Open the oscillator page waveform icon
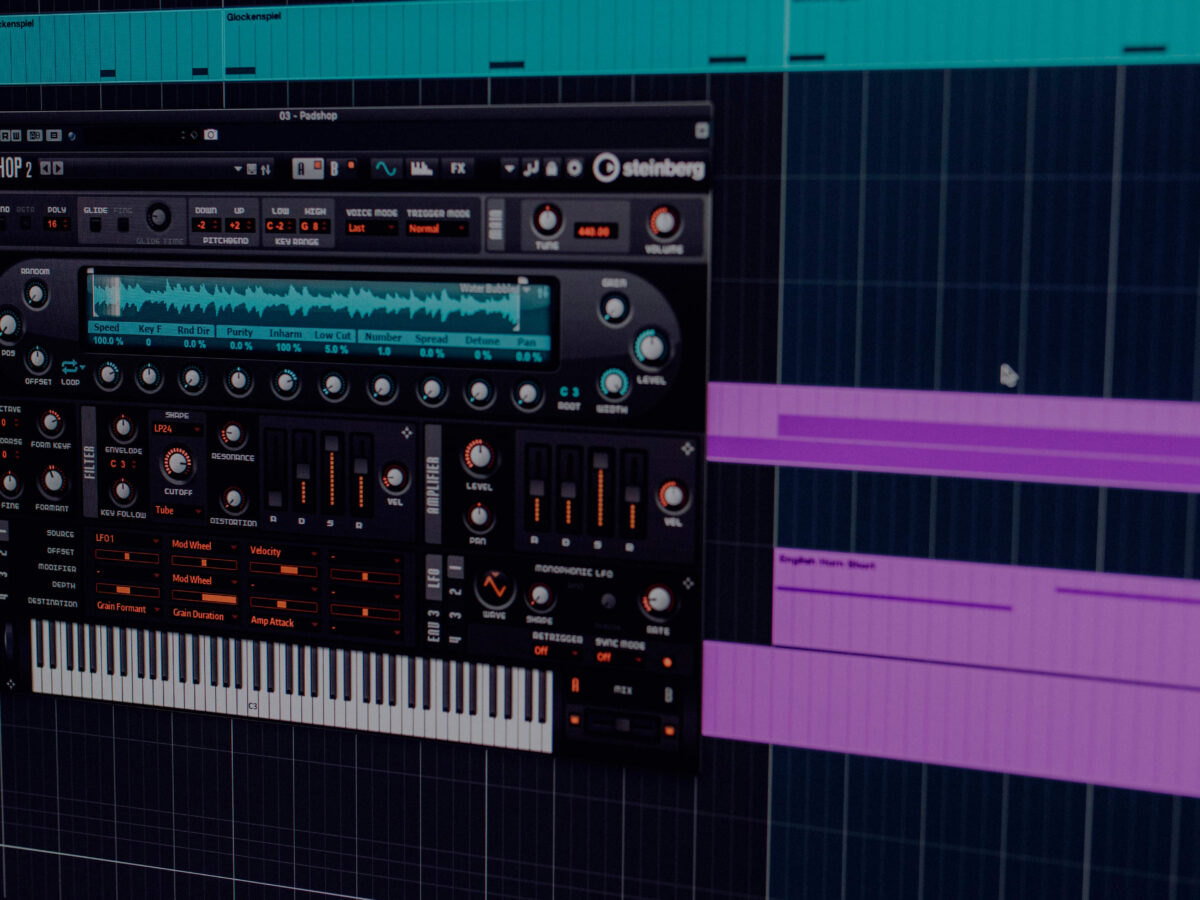Image resolution: width=1200 pixels, height=900 pixels. pos(385,168)
